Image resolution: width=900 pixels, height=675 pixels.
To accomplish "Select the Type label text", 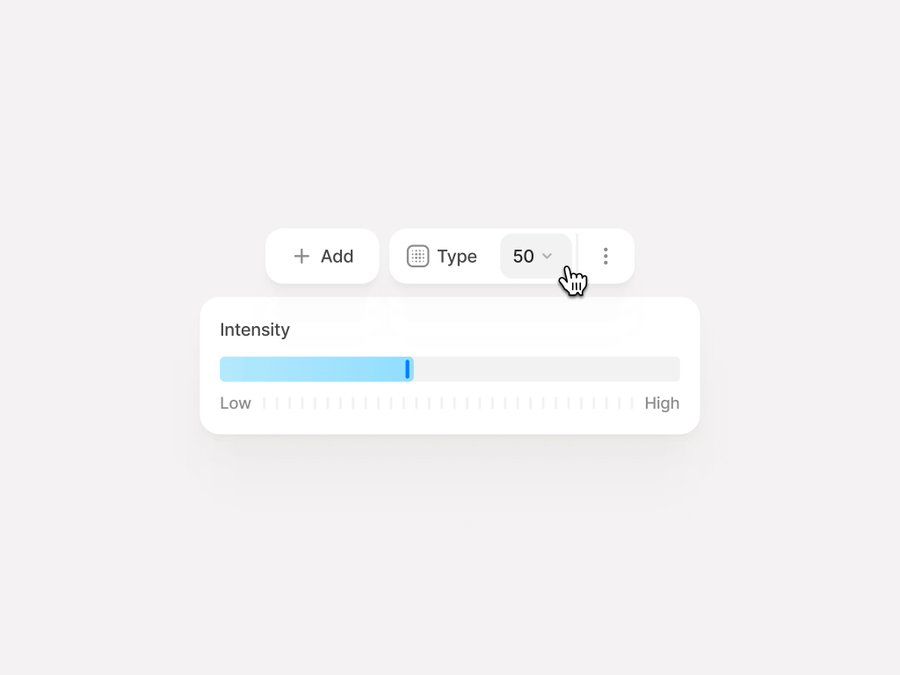I will click(x=457, y=257).
